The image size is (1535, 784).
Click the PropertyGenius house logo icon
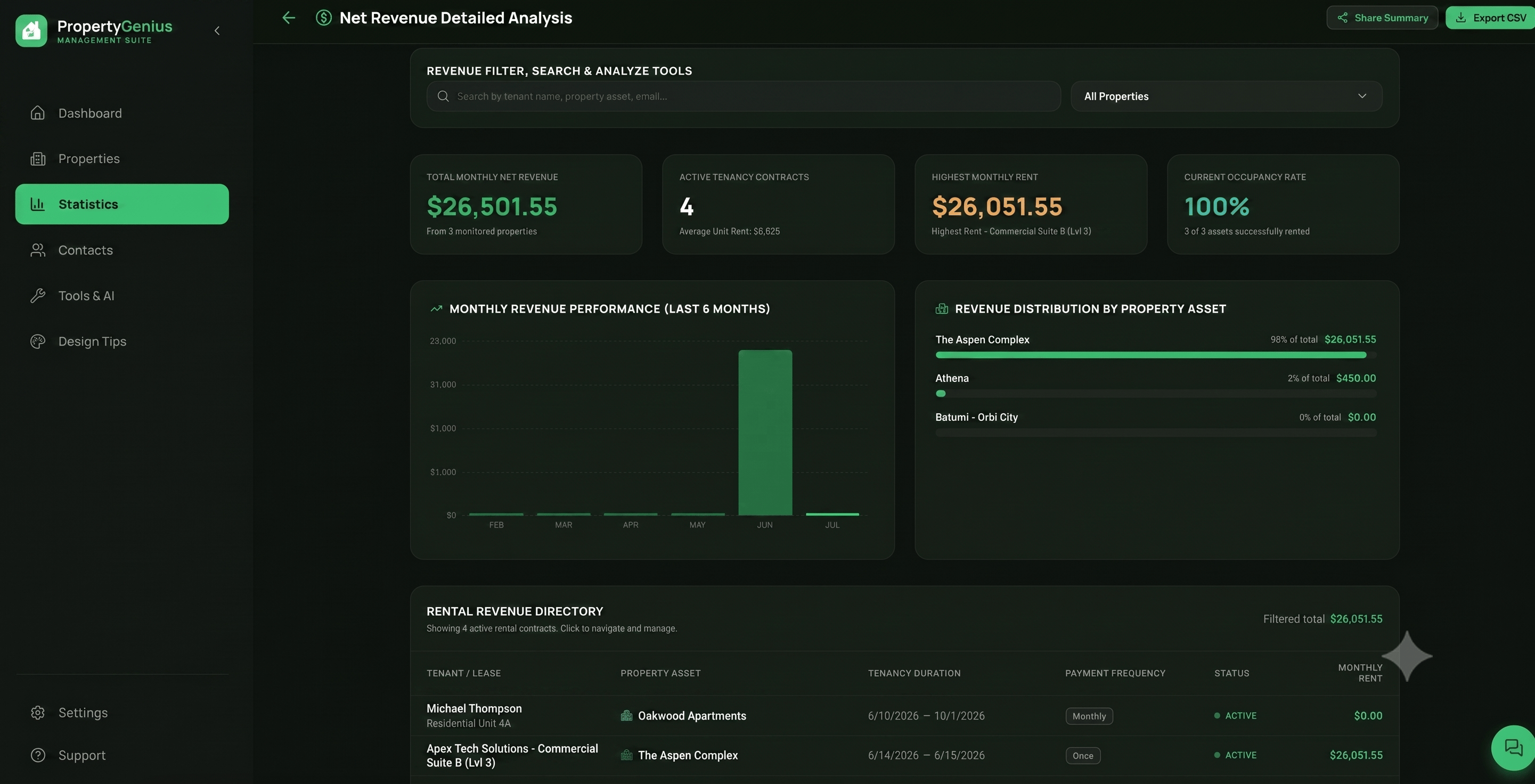[31, 30]
